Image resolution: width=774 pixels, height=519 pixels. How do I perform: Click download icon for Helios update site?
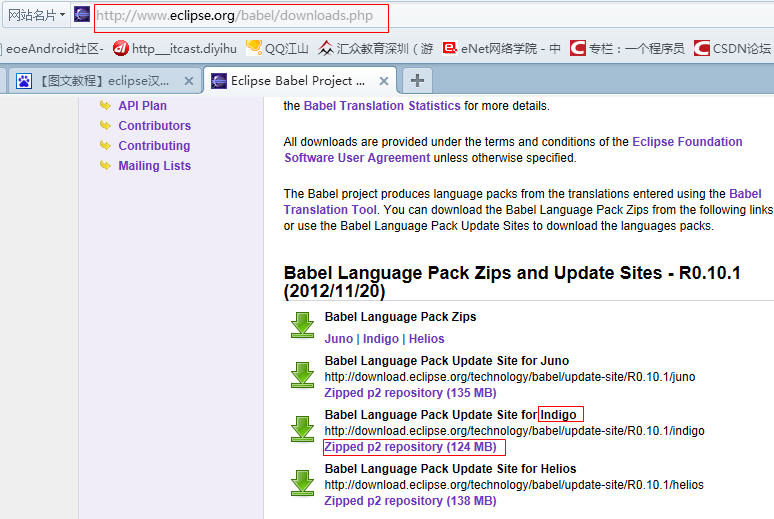302,483
